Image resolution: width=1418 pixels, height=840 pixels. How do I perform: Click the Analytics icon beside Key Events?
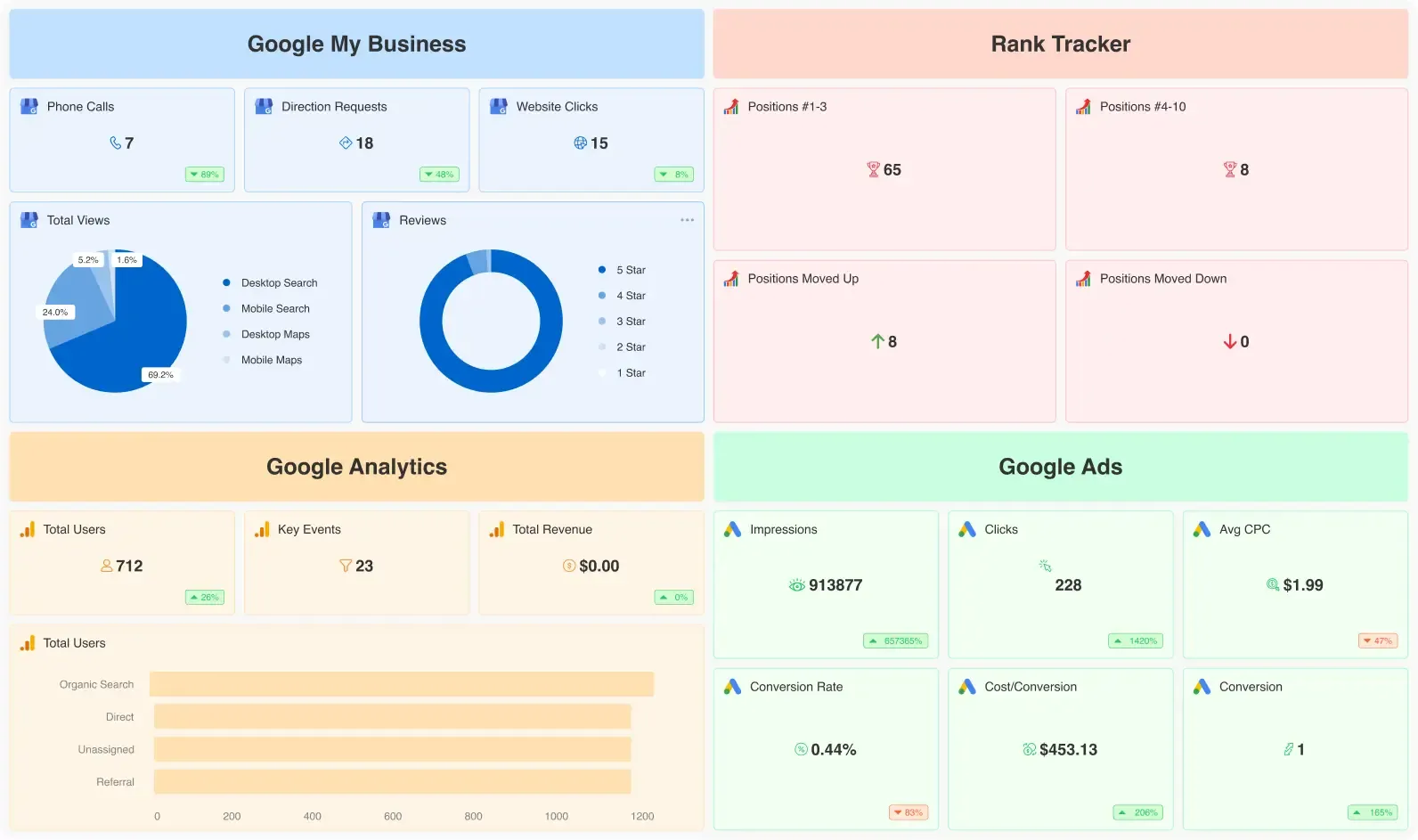(x=262, y=529)
